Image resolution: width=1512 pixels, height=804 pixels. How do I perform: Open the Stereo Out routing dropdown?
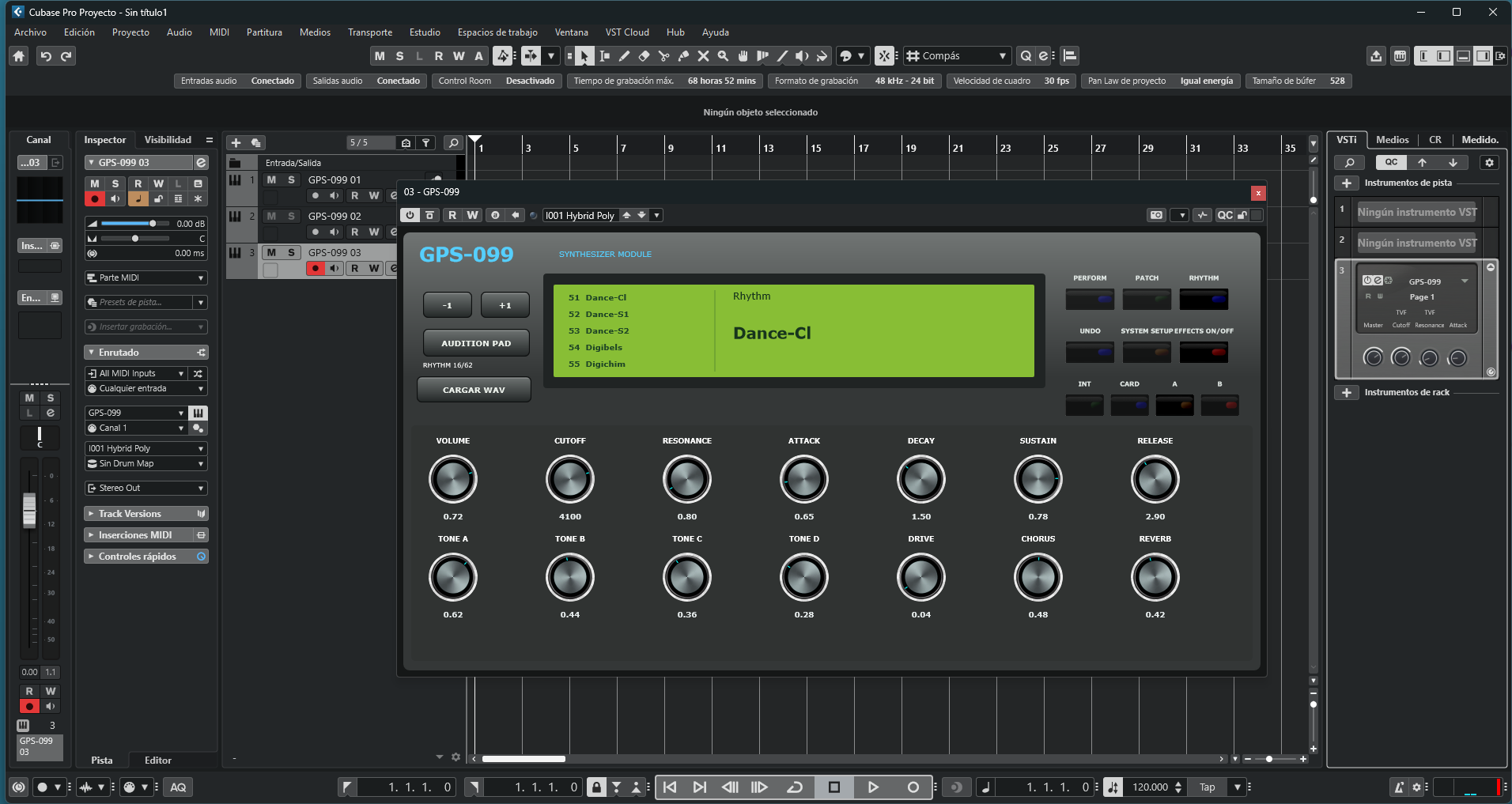[146, 488]
